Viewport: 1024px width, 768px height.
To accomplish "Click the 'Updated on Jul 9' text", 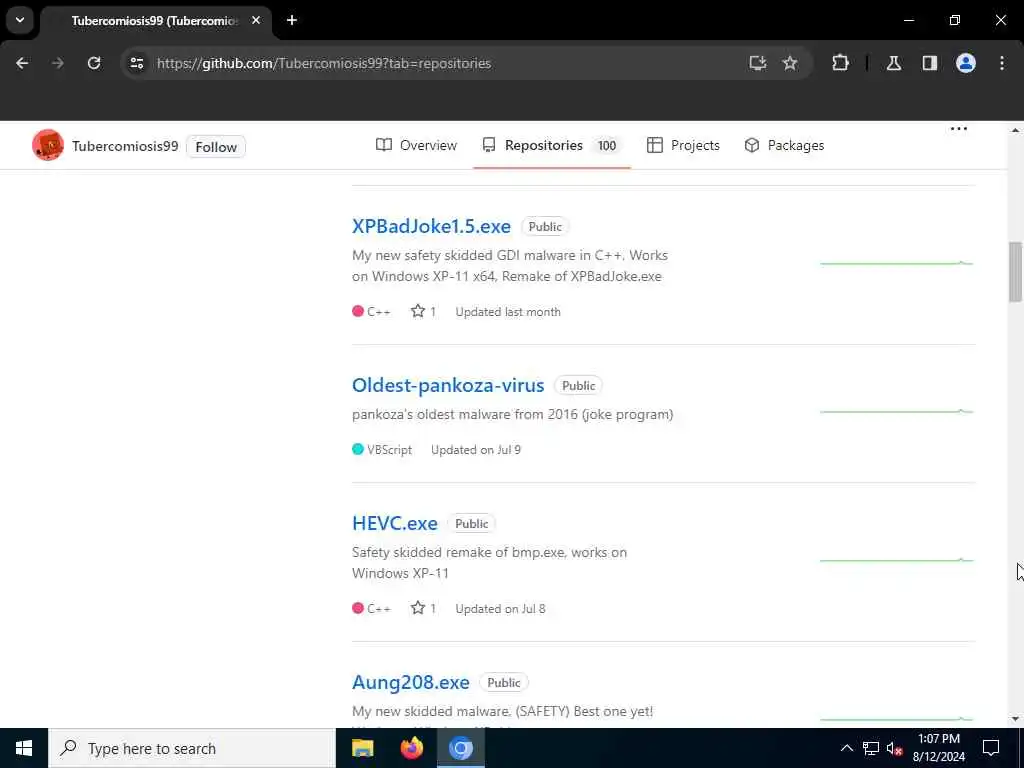I will 475,450.
